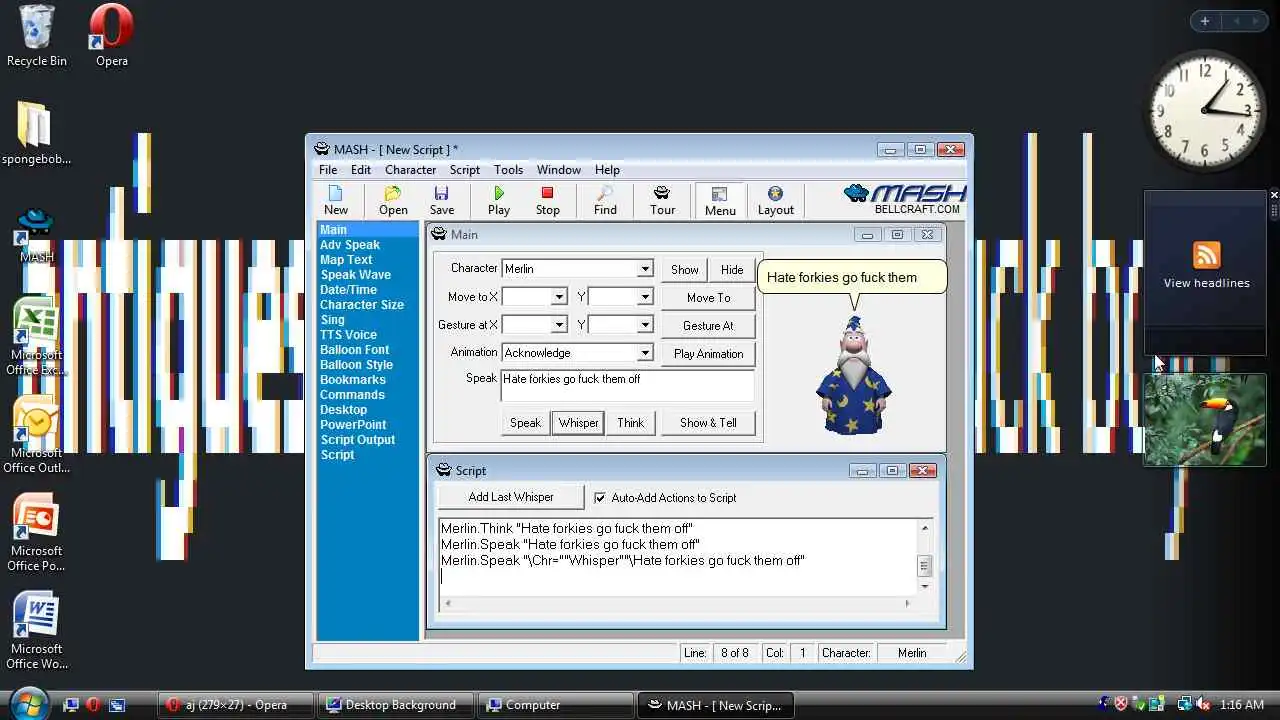Open the Recycle Bin desktop icon

point(37,37)
